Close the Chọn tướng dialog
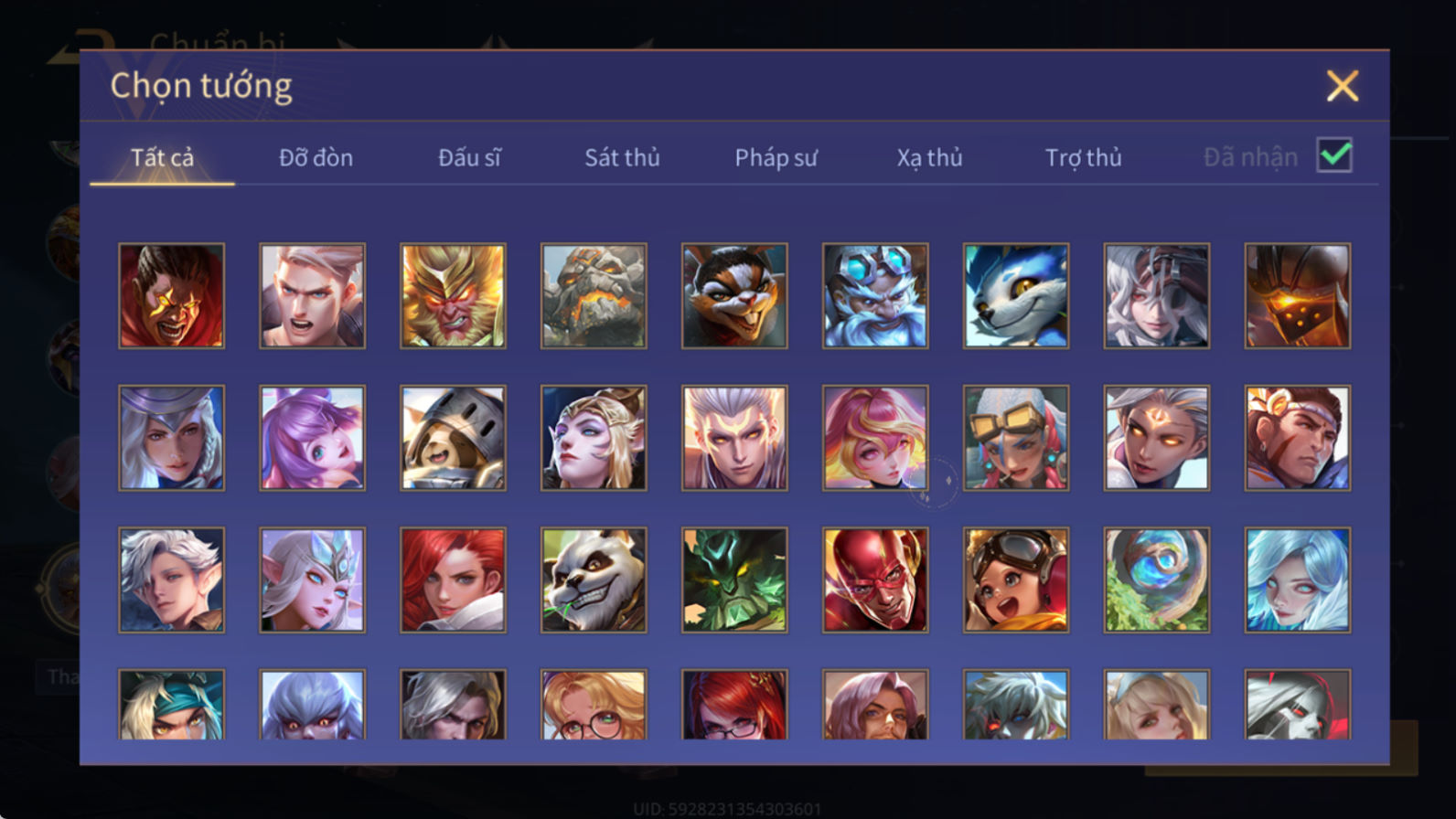The image size is (1456, 819). (1342, 86)
